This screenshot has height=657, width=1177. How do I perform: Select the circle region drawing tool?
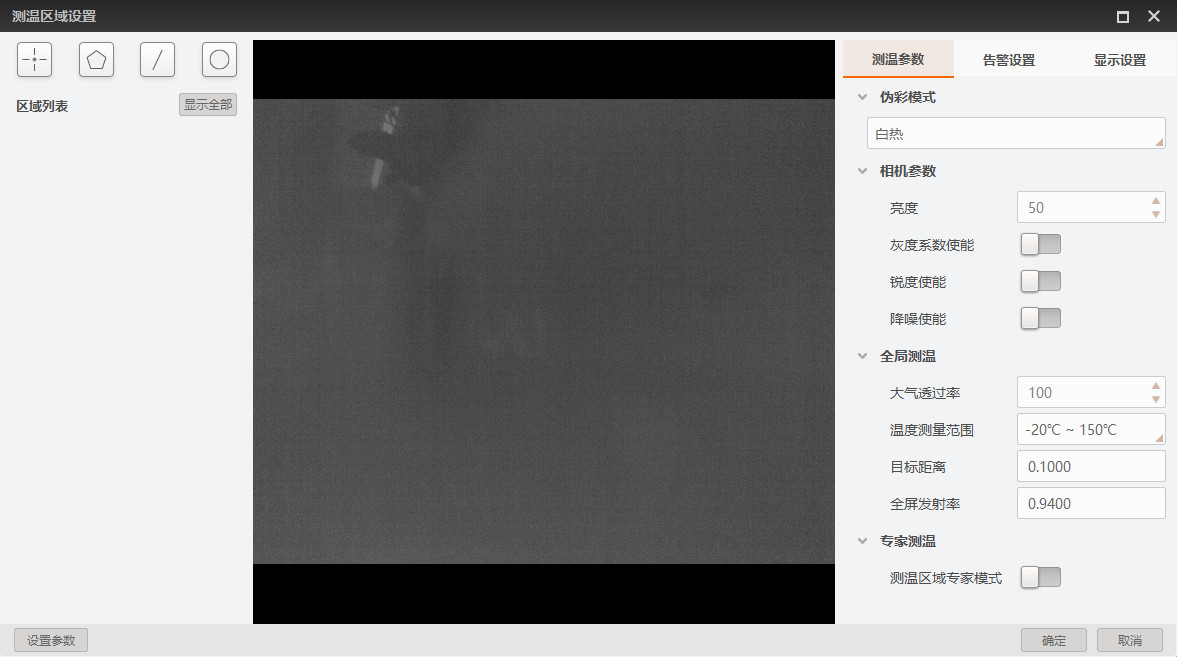pos(219,60)
